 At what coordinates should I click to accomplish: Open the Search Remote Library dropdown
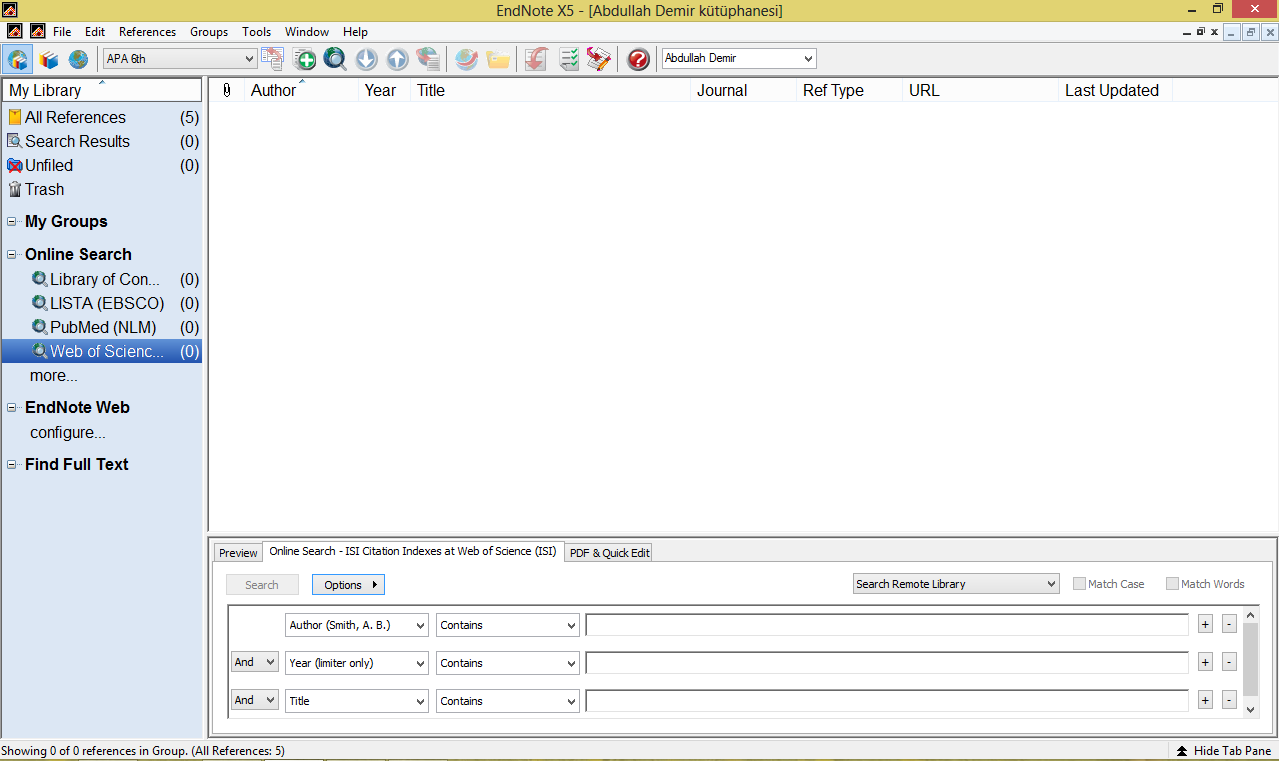[x=956, y=584]
